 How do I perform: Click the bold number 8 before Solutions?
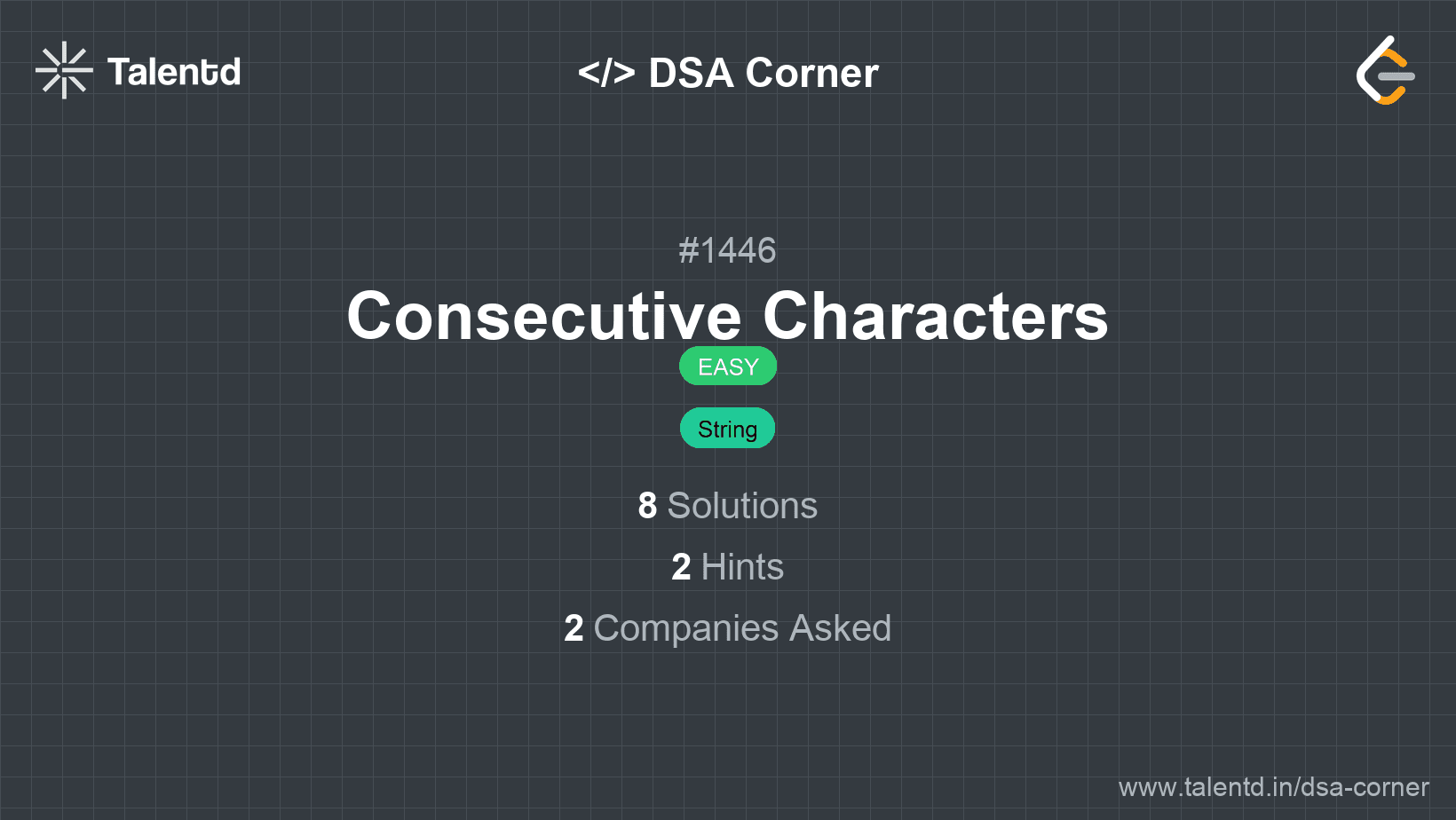pyautogui.click(x=647, y=506)
